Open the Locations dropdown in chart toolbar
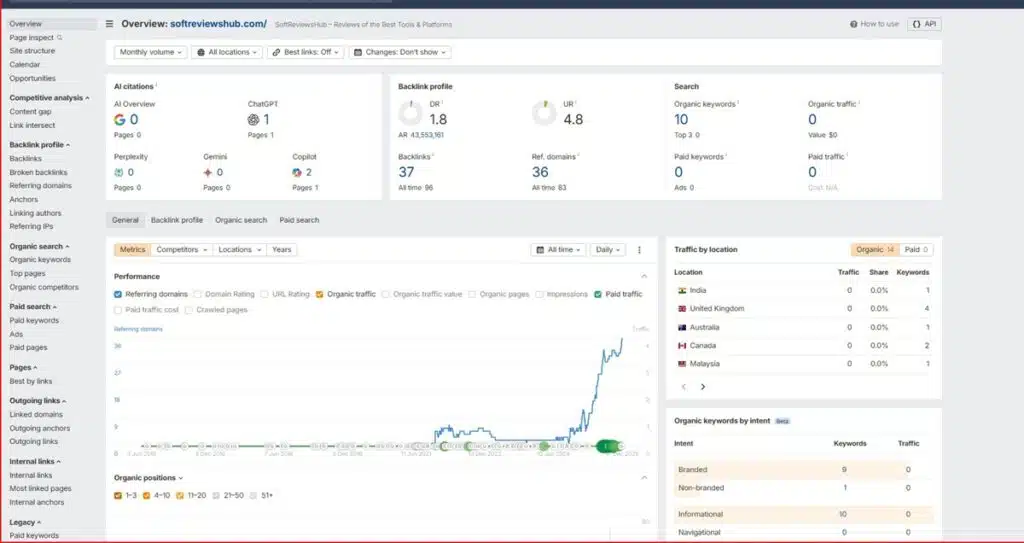Image resolution: width=1024 pixels, height=543 pixels. (240, 250)
